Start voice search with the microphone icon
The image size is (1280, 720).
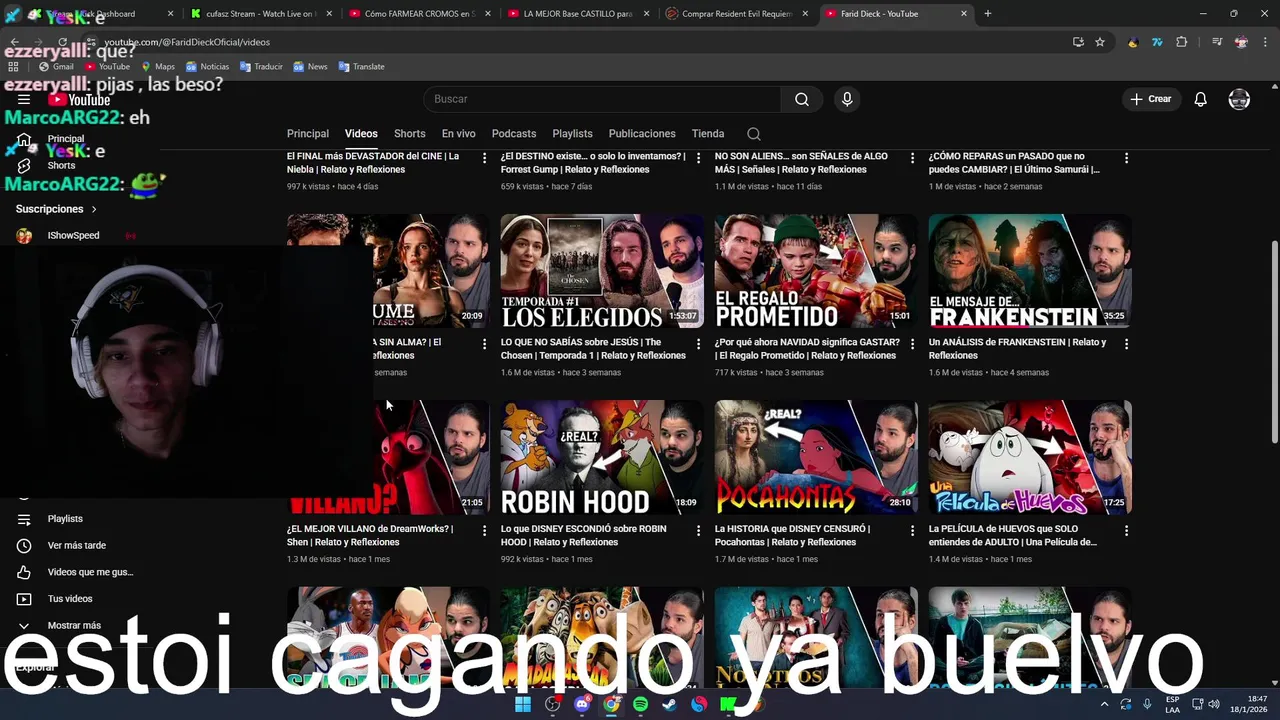(847, 99)
